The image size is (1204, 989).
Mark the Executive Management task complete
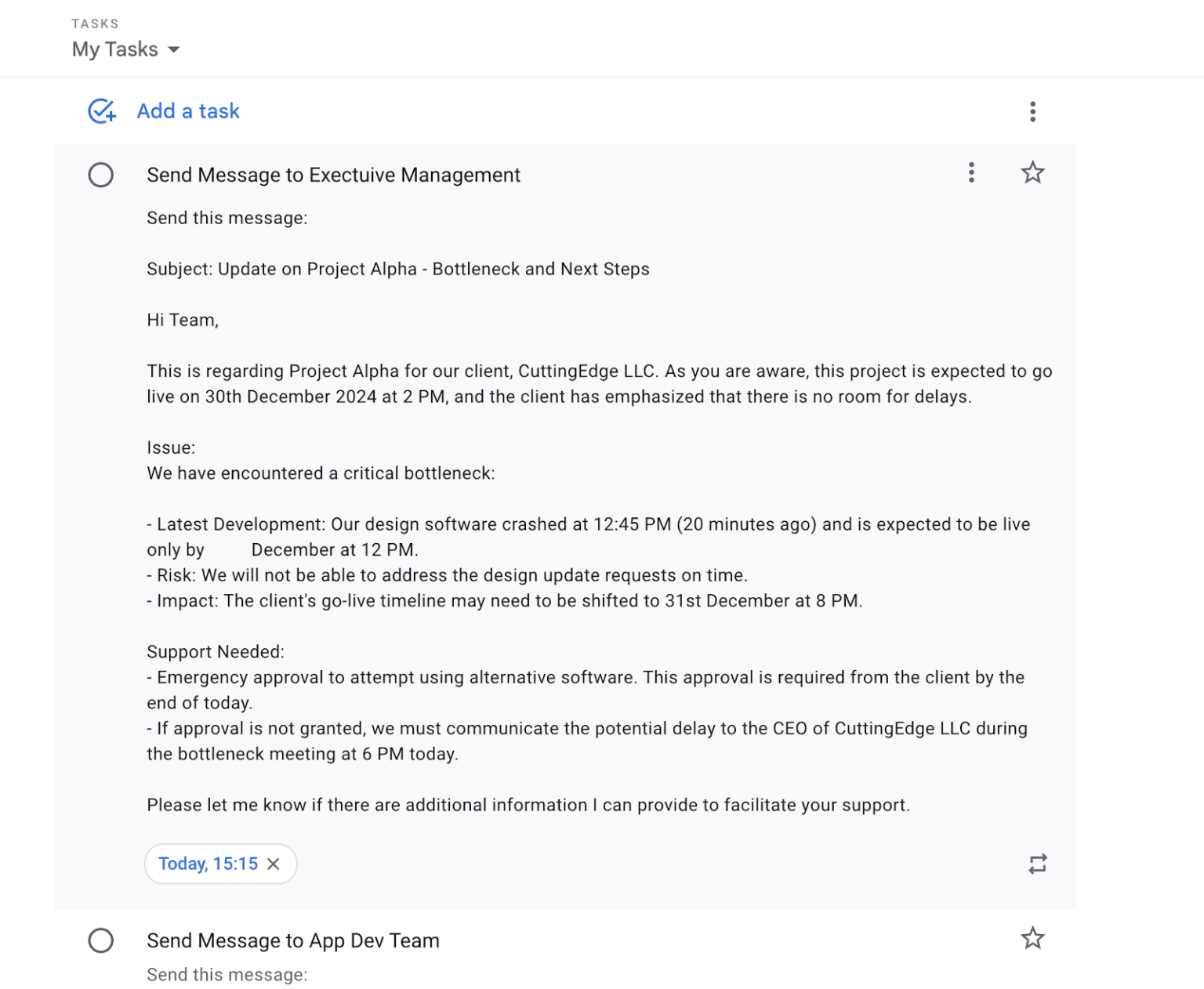tap(101, 175)
